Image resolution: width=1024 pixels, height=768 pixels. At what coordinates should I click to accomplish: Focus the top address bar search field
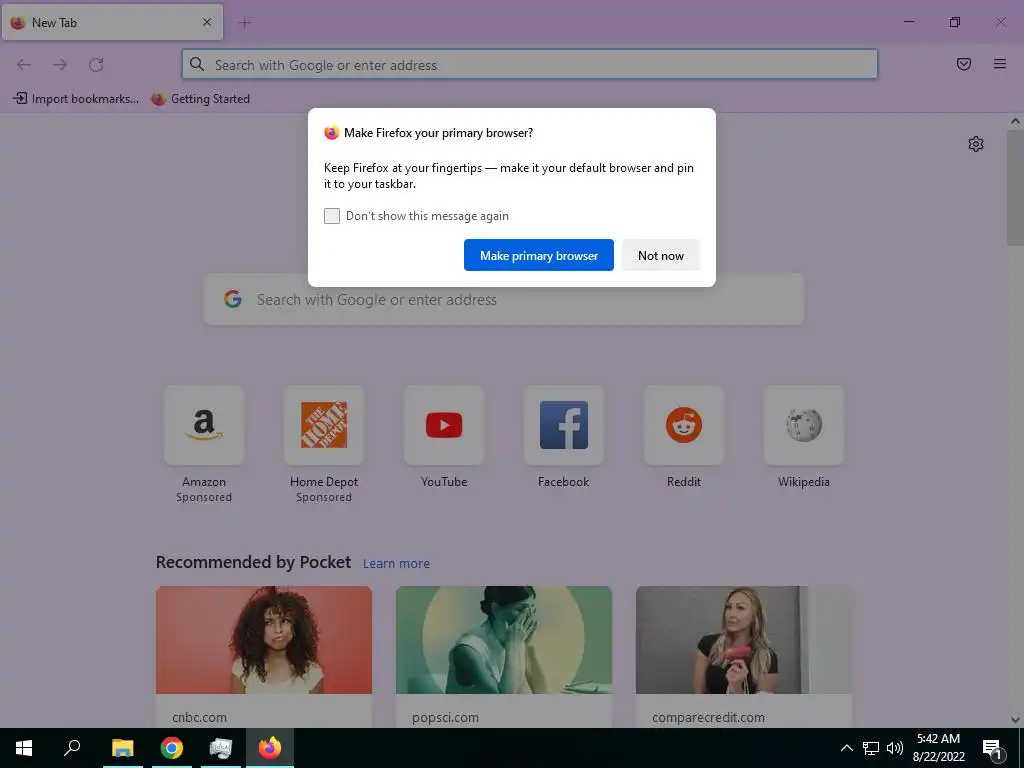tap(530, 65)
